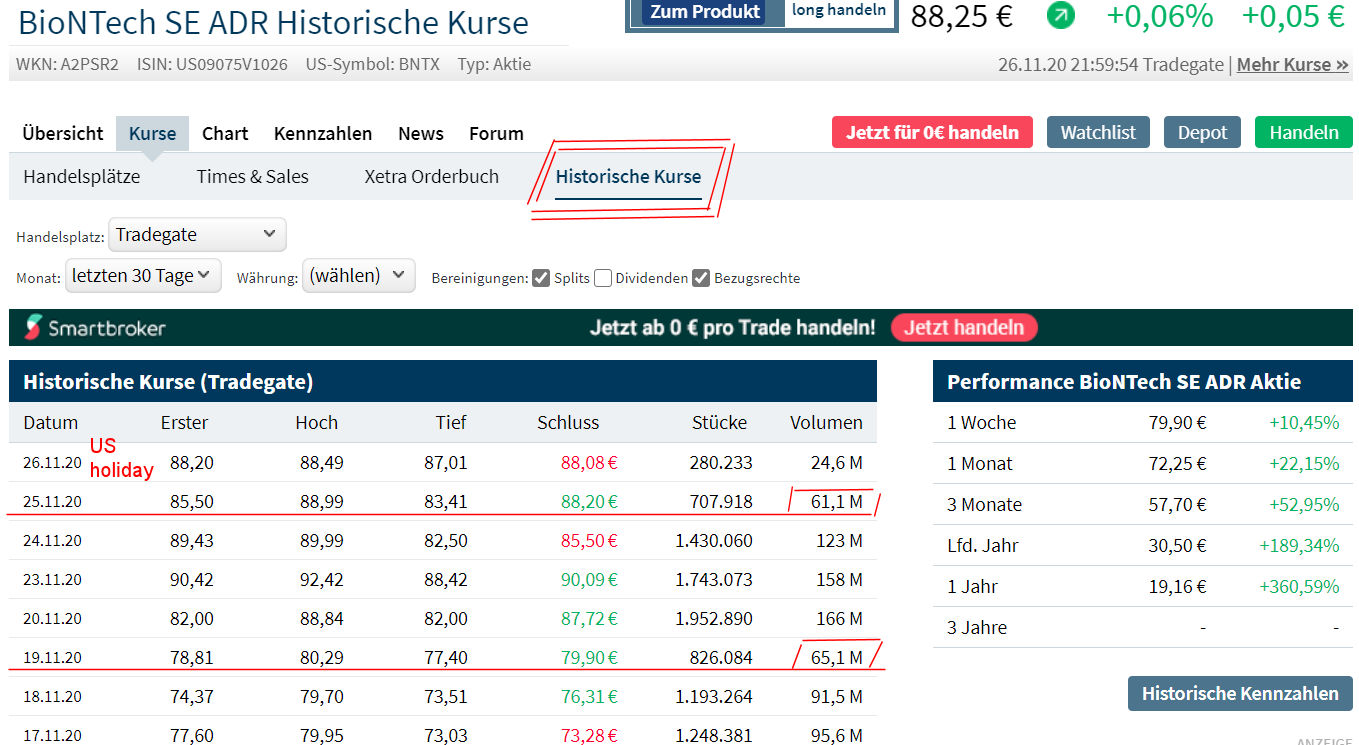The height and width of the screenshot is (745, 1359).
Task: Open the Historische Kennzahlen page
Action: point(1239,693)
